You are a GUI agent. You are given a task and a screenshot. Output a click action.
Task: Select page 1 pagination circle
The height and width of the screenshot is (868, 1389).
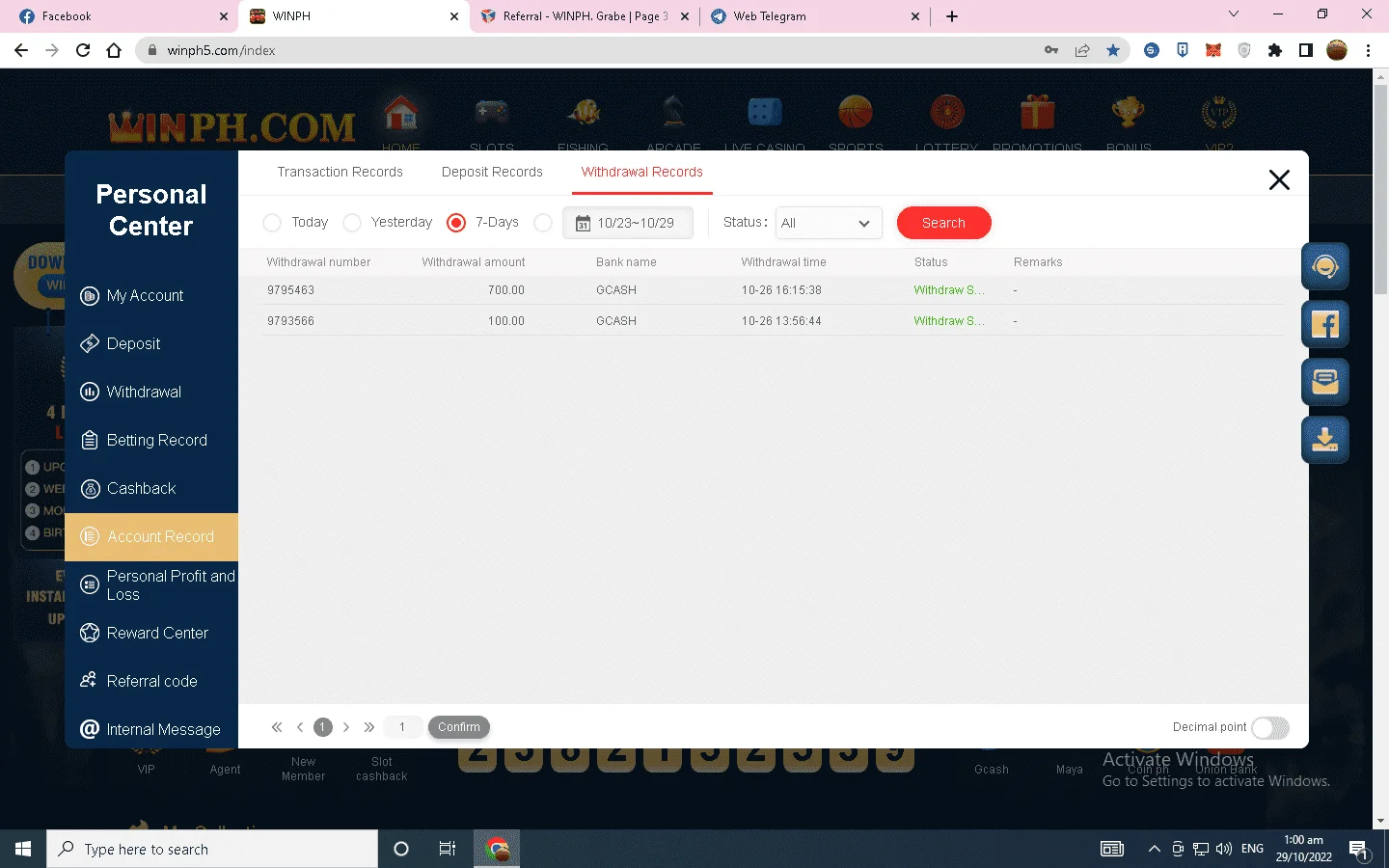[323, 727]
